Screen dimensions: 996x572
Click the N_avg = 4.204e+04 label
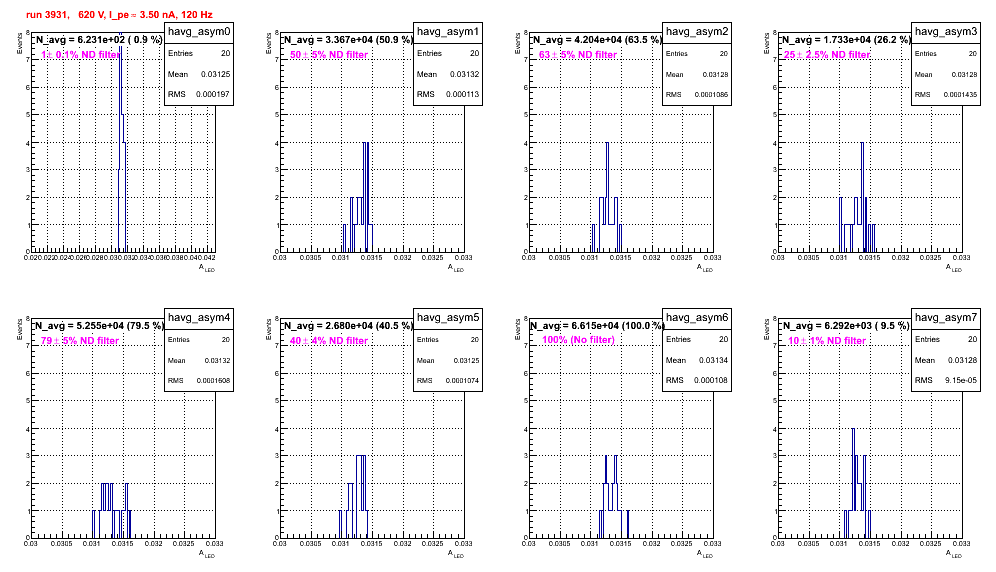click(x=597, y=40)
